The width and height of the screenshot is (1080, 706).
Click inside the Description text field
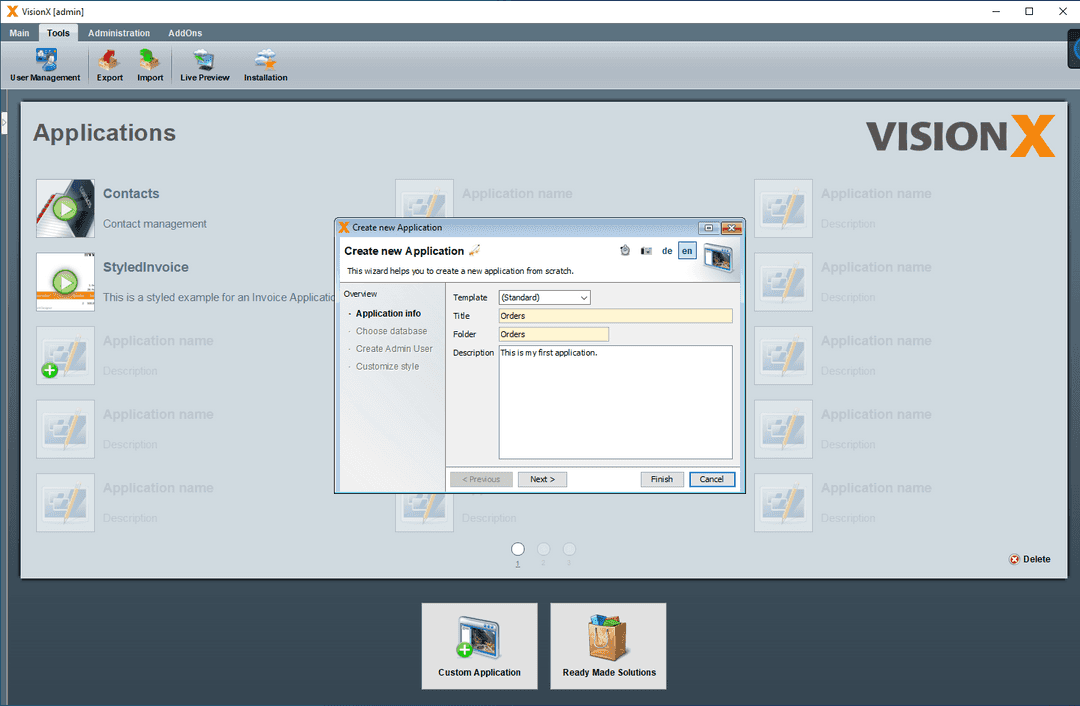[x=615, y=400]
